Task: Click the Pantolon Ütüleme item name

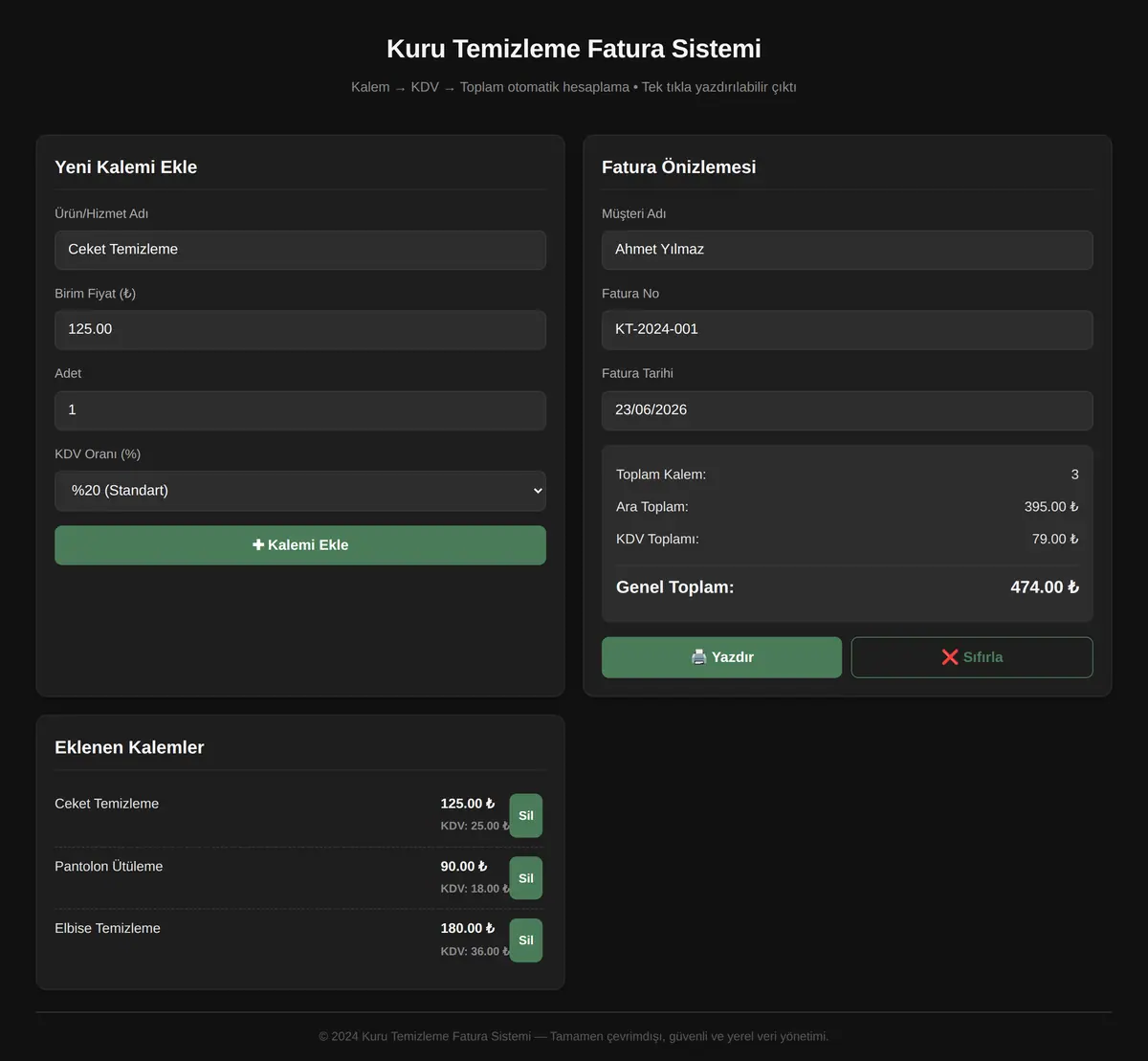Action: click(x=109, y=867)
